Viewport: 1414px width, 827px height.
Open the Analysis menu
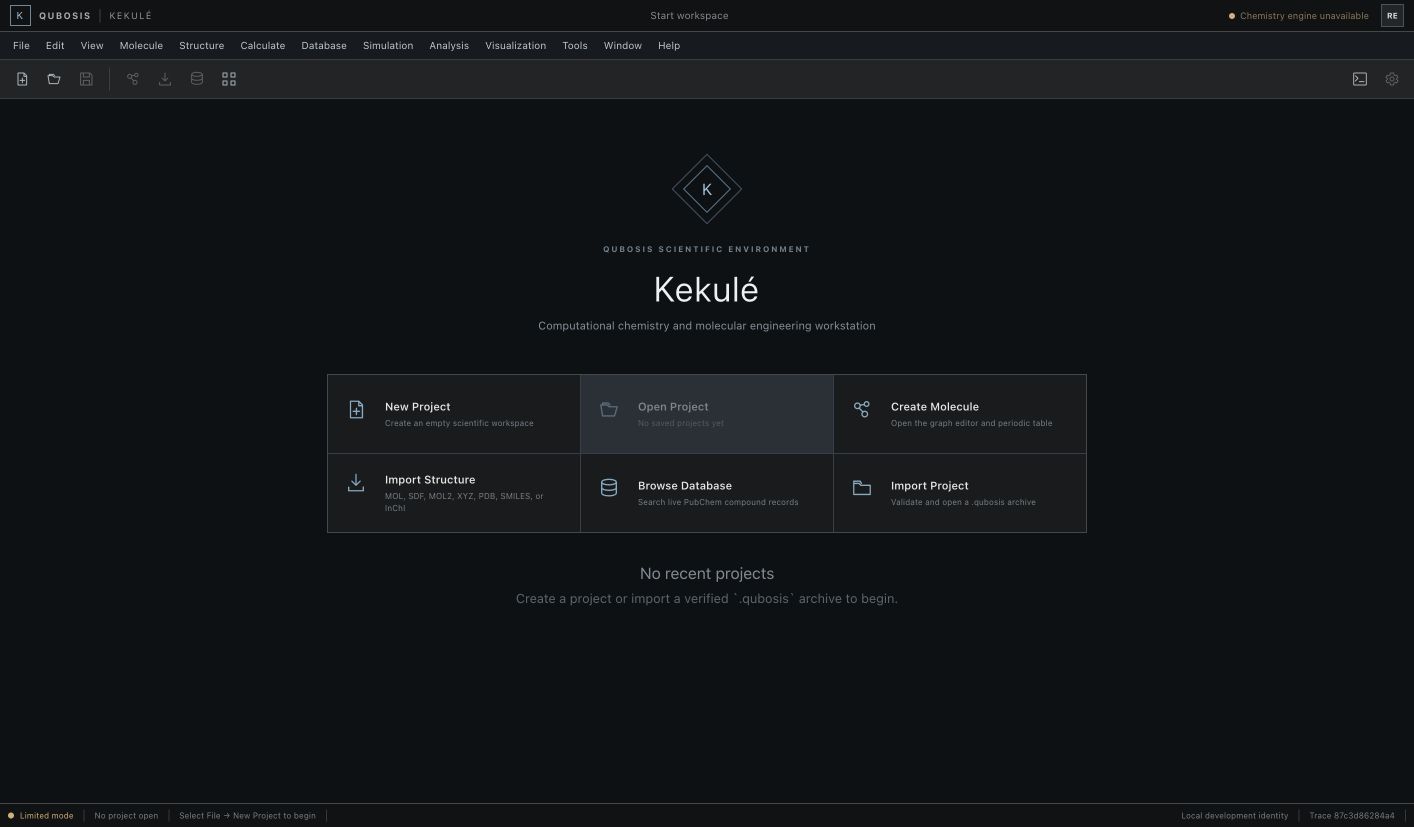click(x=449, y=46)
